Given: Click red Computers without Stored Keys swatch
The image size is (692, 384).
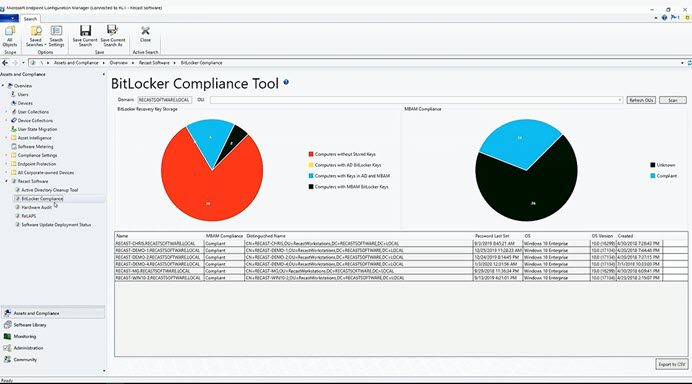Looking at the screenshot, I should 311,154.
